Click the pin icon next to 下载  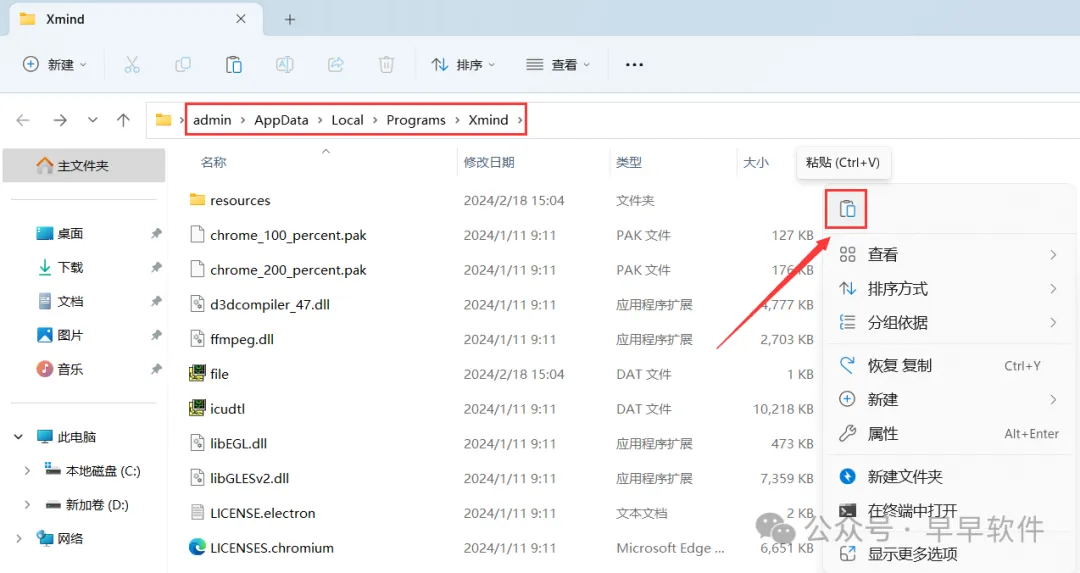pyautogui.click(x=156, y=267)
